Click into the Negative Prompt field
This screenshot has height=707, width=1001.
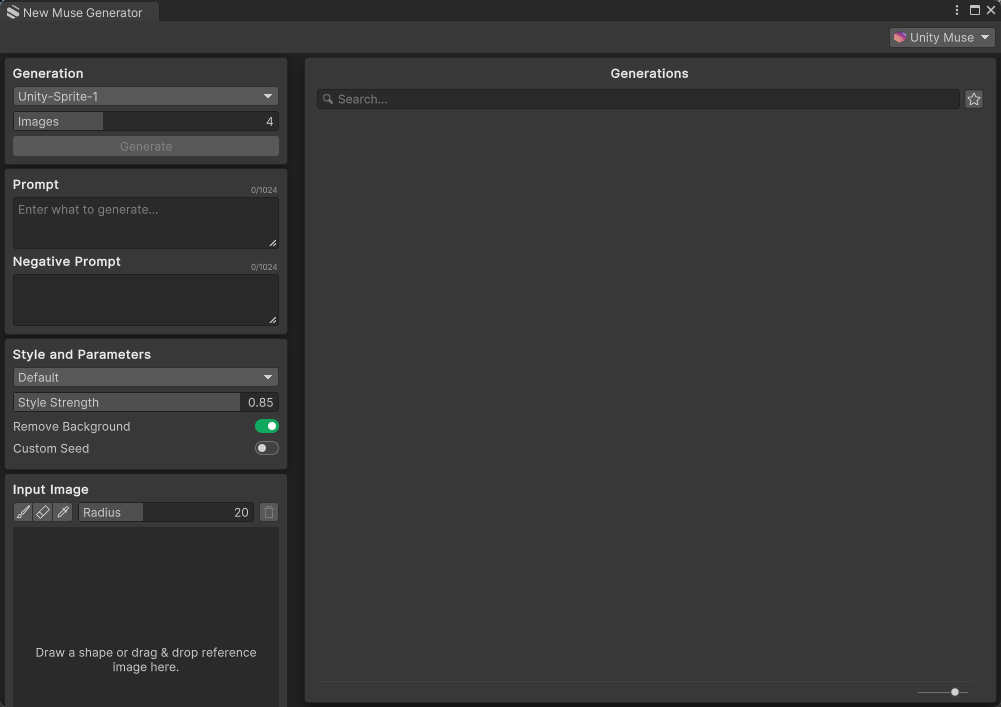146,300
